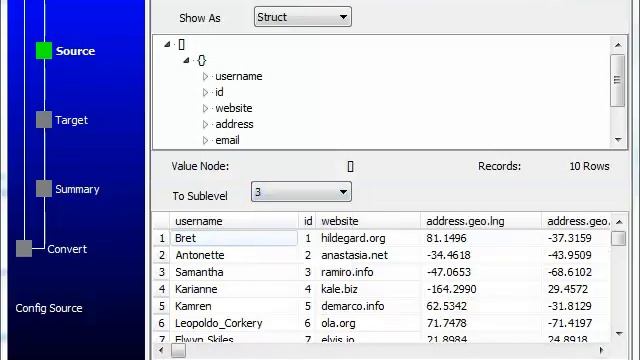Select row header number 4
Image resolution: width=640 pixels, height=360 pixels.
point(162,289)
